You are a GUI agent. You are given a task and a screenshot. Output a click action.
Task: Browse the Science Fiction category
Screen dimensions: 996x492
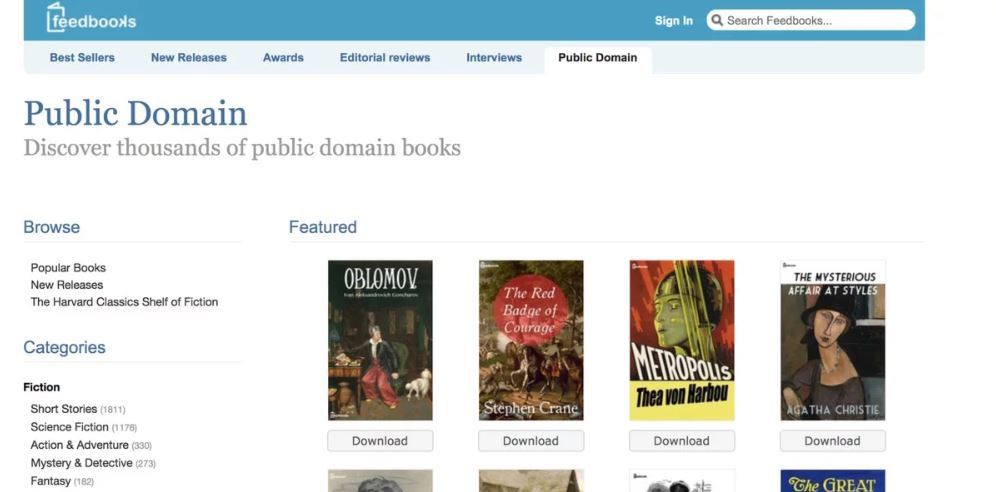click(x=69, y=427)
